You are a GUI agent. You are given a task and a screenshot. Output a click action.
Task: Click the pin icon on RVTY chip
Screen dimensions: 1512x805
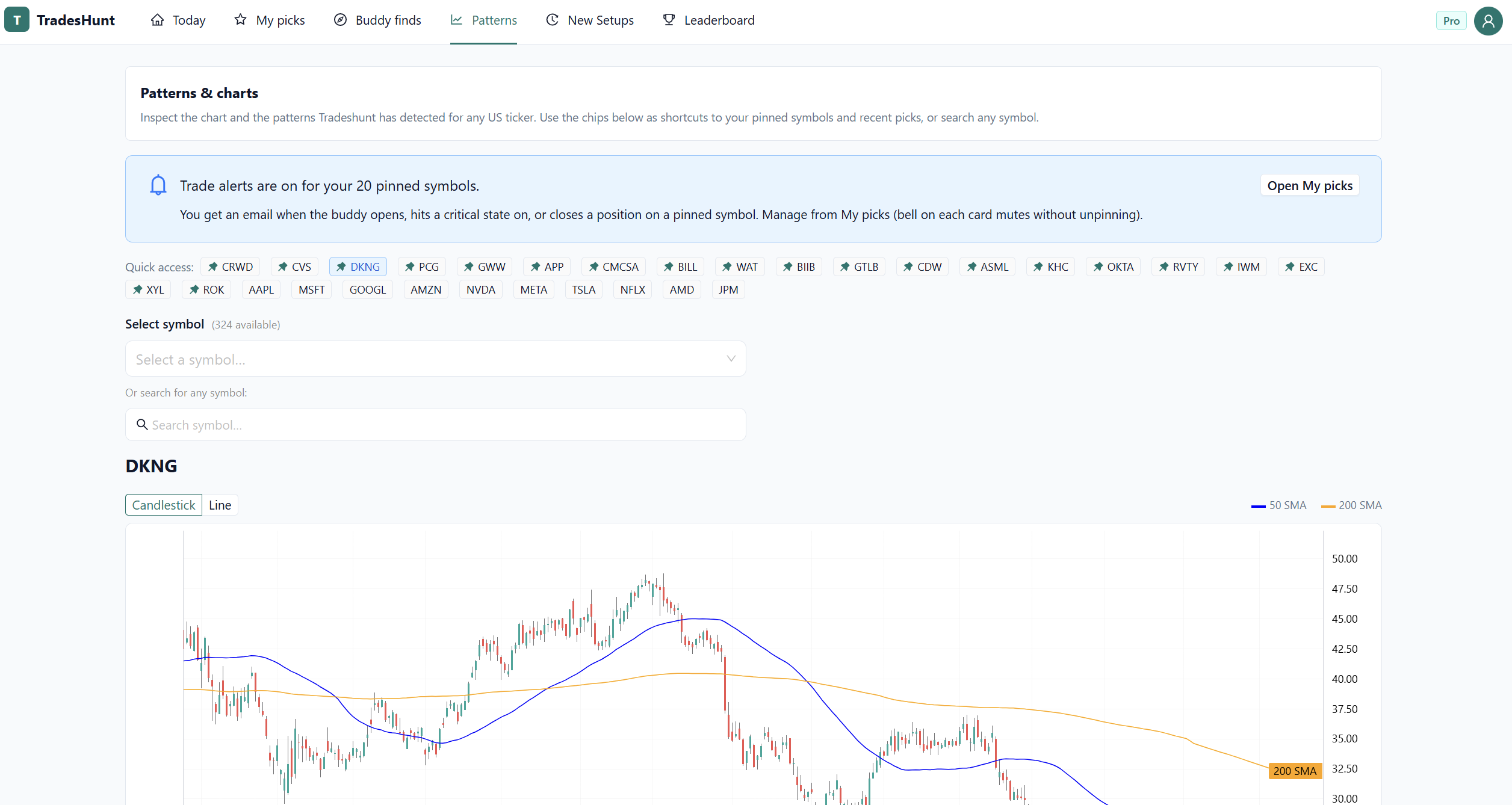[1164, 267]
